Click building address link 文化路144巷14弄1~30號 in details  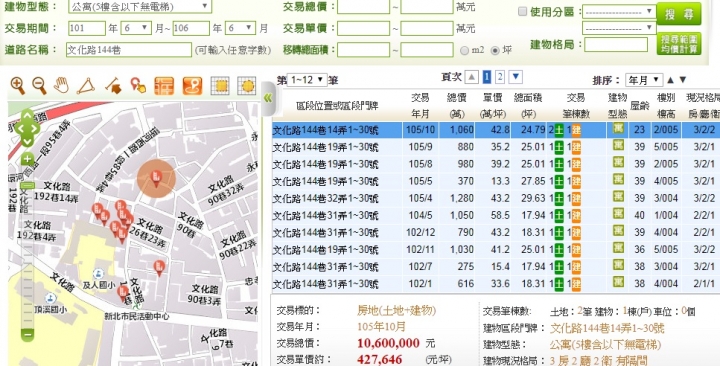click(x=607, y=328)
